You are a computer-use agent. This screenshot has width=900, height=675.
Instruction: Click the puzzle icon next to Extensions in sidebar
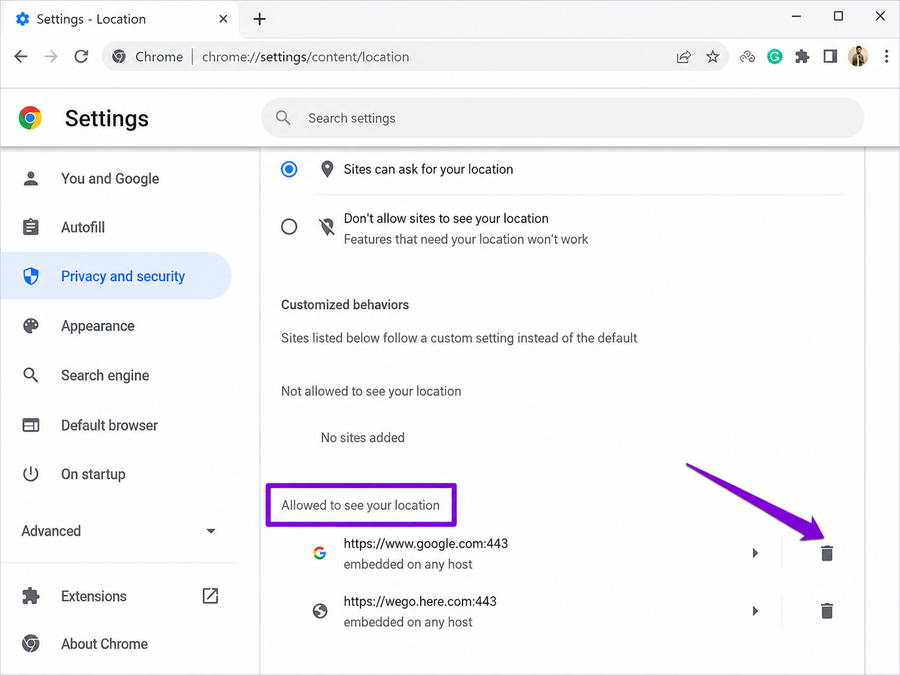tap(31, 596)
